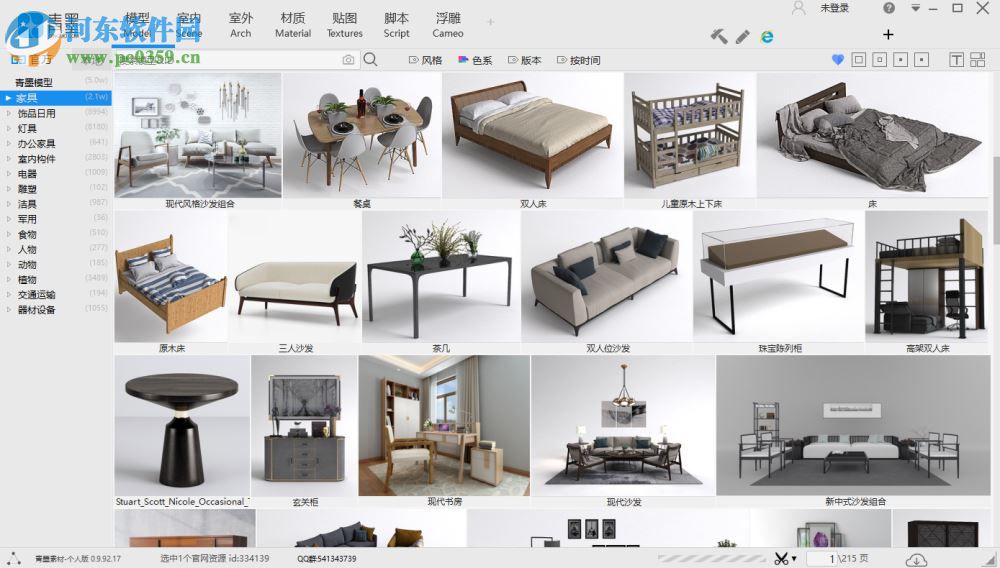Select the 玄关柜 cabinet thumbnail

coord(304,426)
